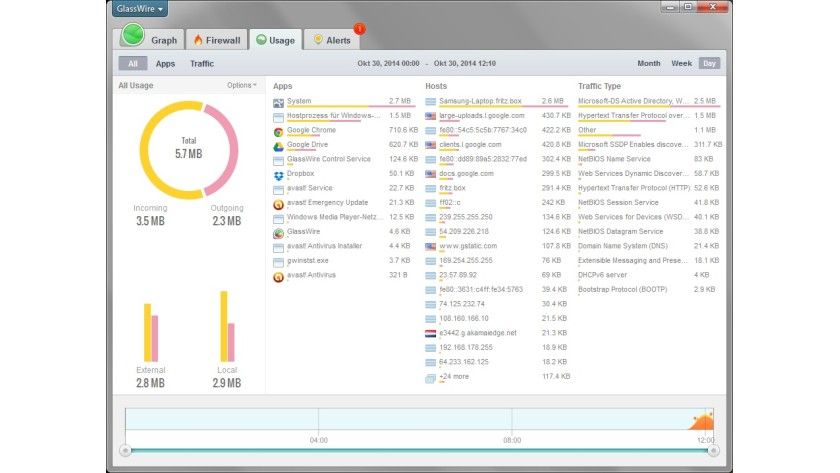The width and height of the screenshot is (840, 473).
Task: Select Bootstrap Protocol (BOOTP) traffic type
Action: click(622, 289)
